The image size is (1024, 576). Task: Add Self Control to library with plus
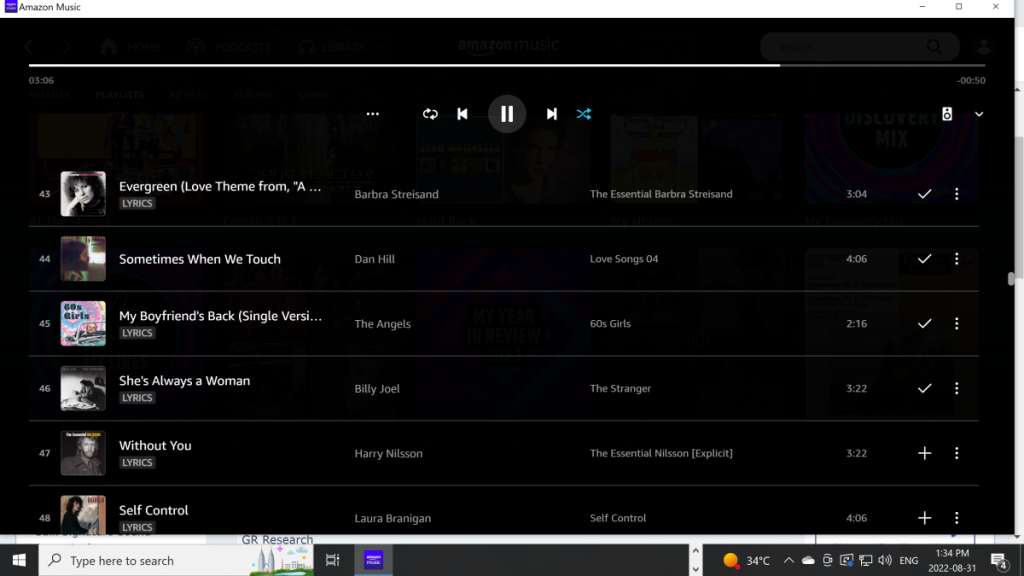[x=925, y=518]
